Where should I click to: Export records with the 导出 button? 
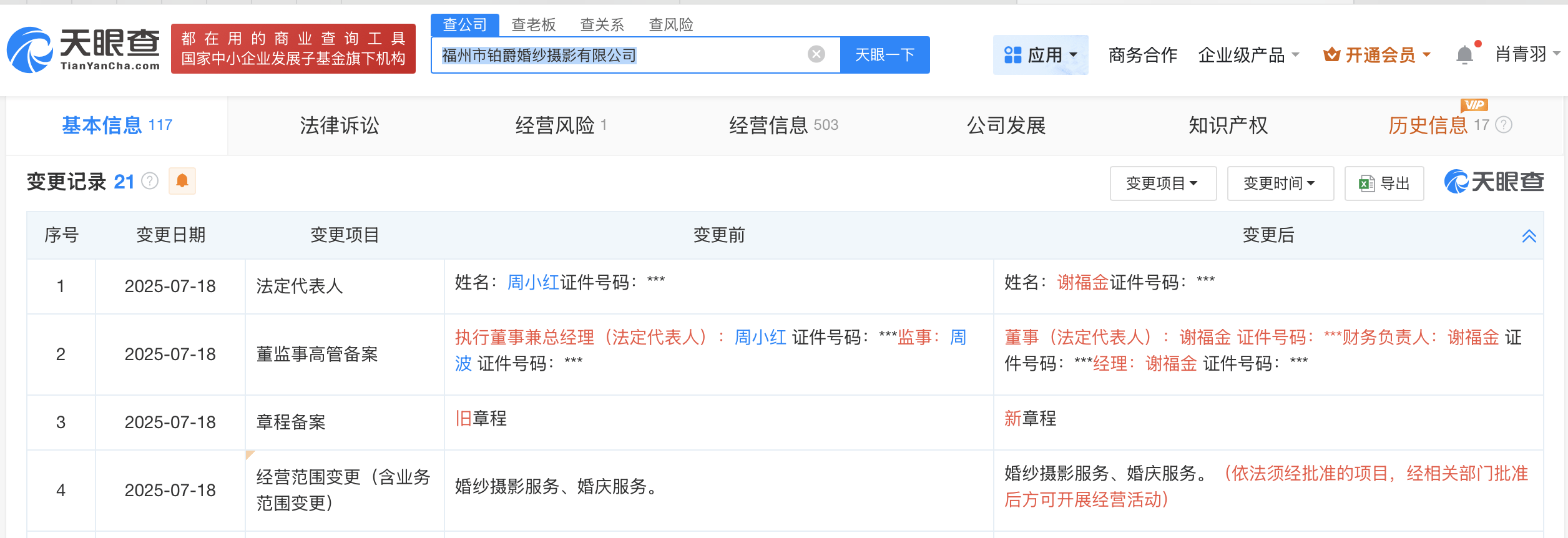point(1384,183)
